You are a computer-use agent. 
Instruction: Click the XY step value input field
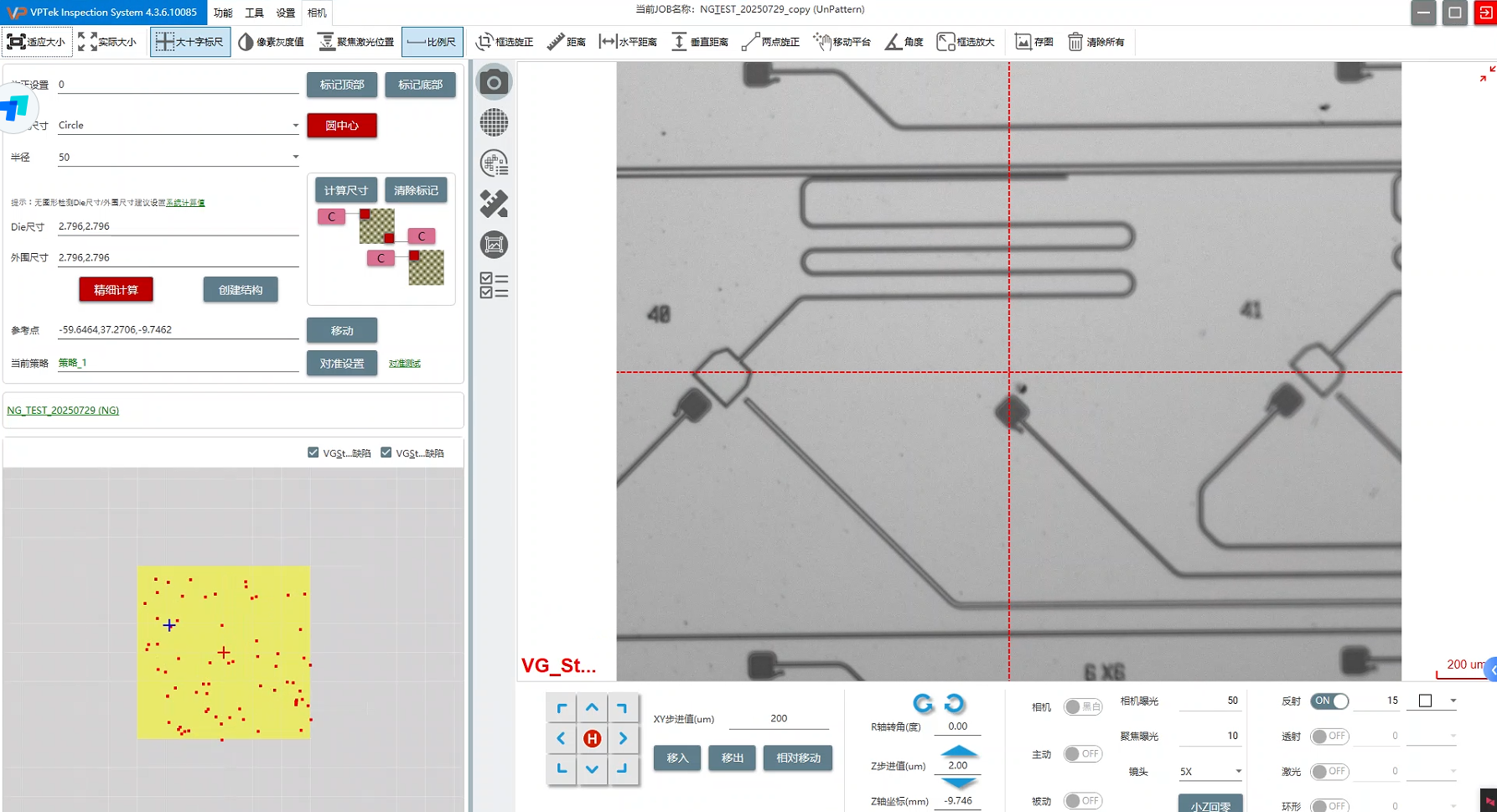pos(778,719)
